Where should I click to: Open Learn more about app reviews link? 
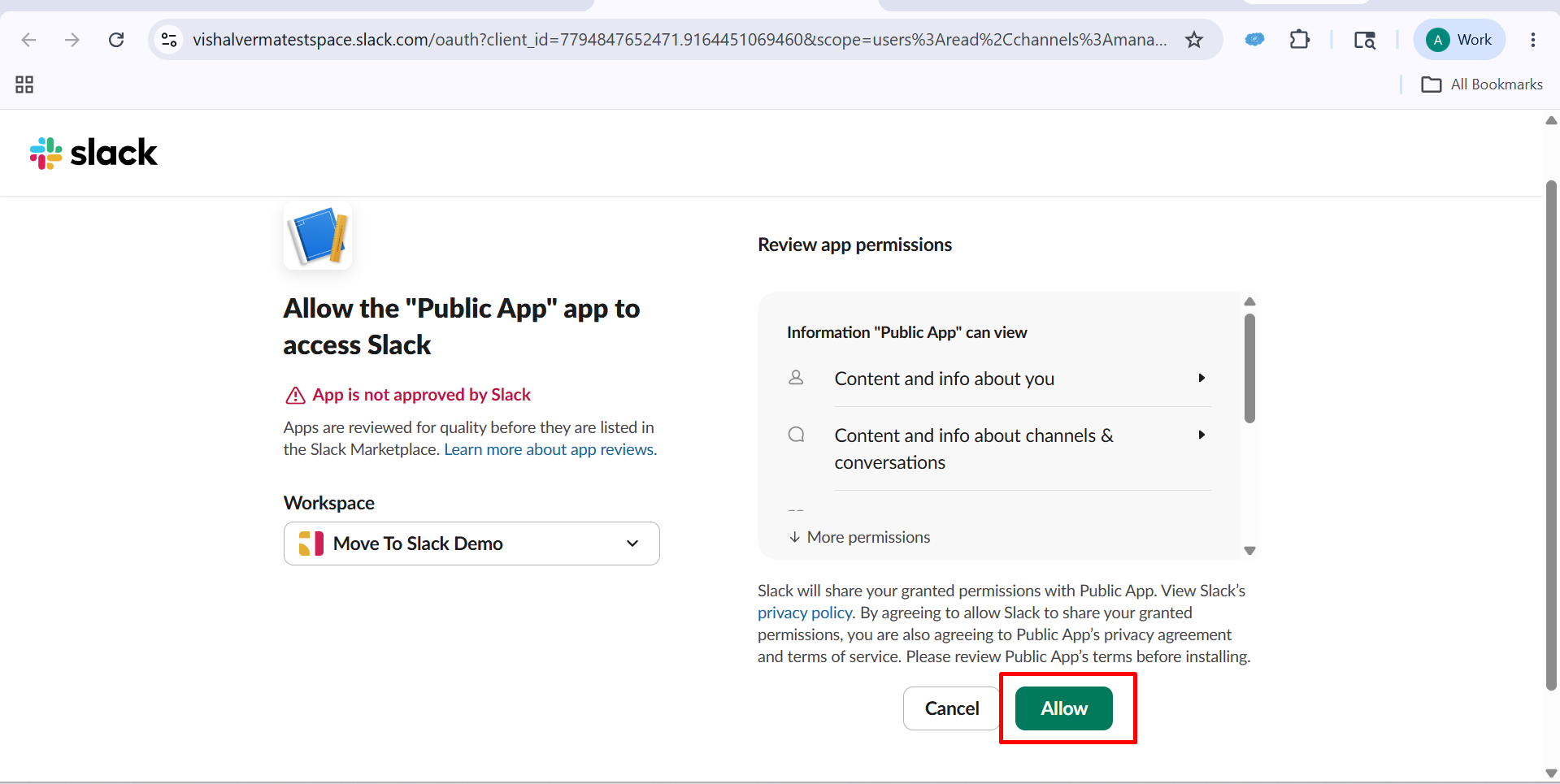pos(550,449)
